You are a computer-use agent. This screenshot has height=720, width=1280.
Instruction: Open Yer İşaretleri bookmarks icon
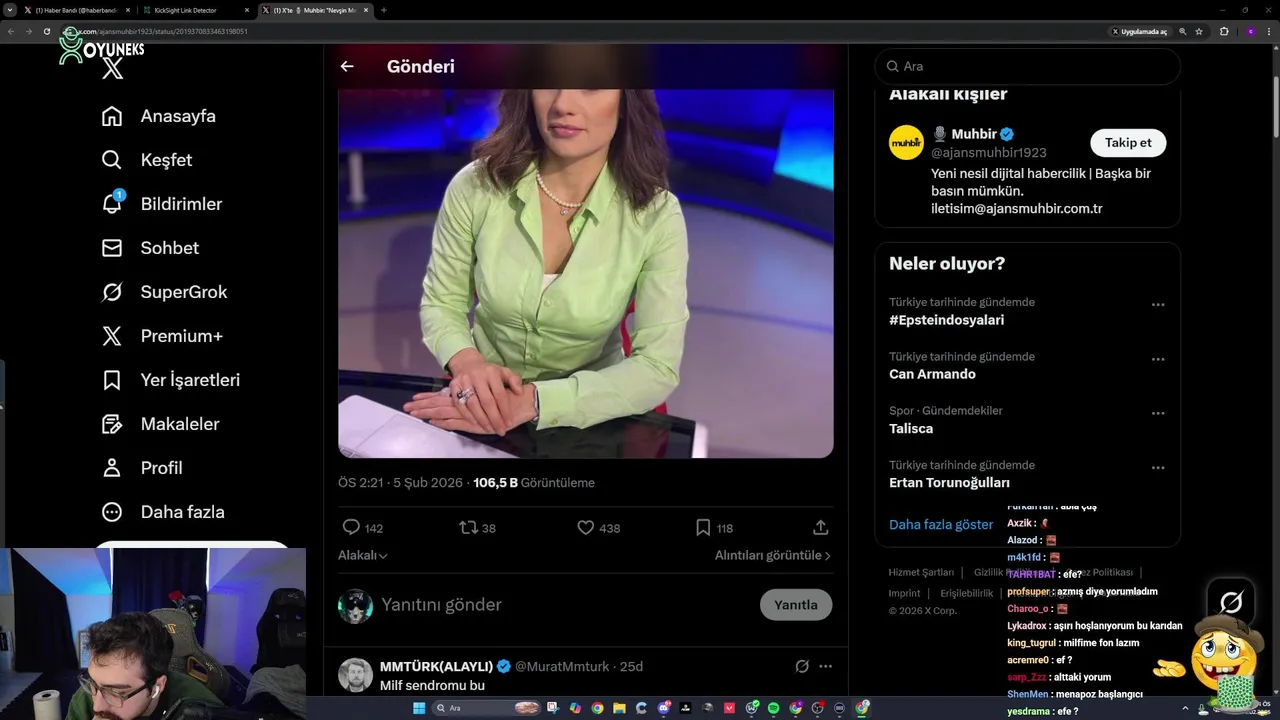tap(112, 380)
